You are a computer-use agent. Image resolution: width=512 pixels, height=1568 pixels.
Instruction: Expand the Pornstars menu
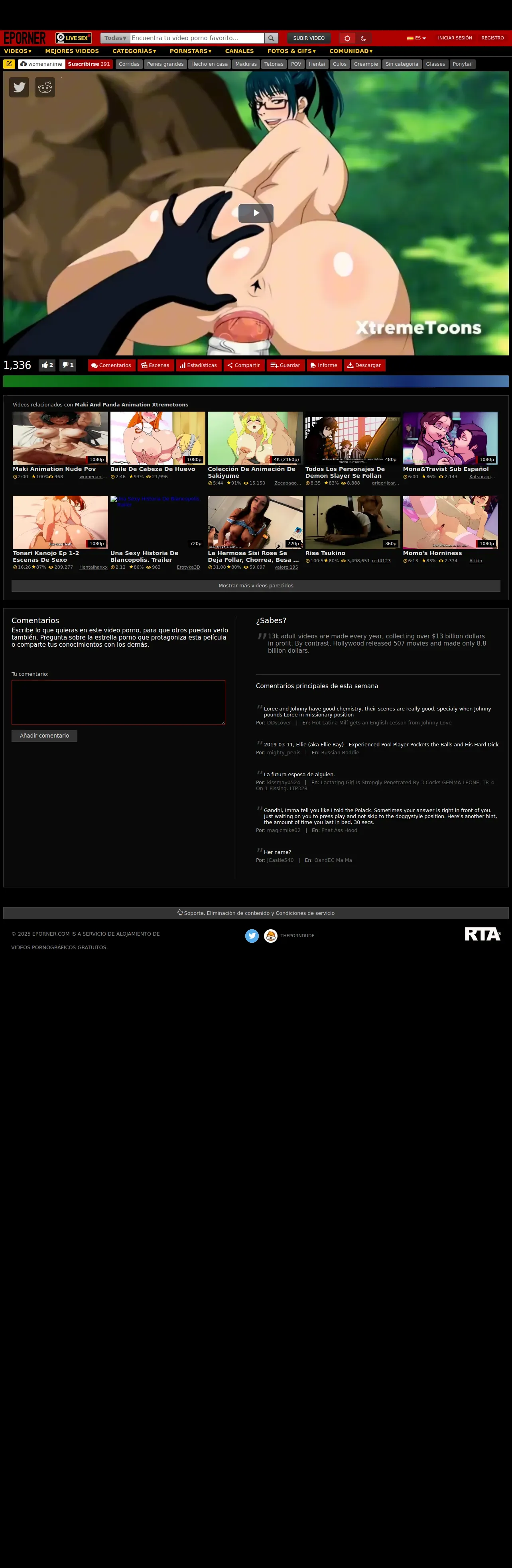tap(191, 51)
